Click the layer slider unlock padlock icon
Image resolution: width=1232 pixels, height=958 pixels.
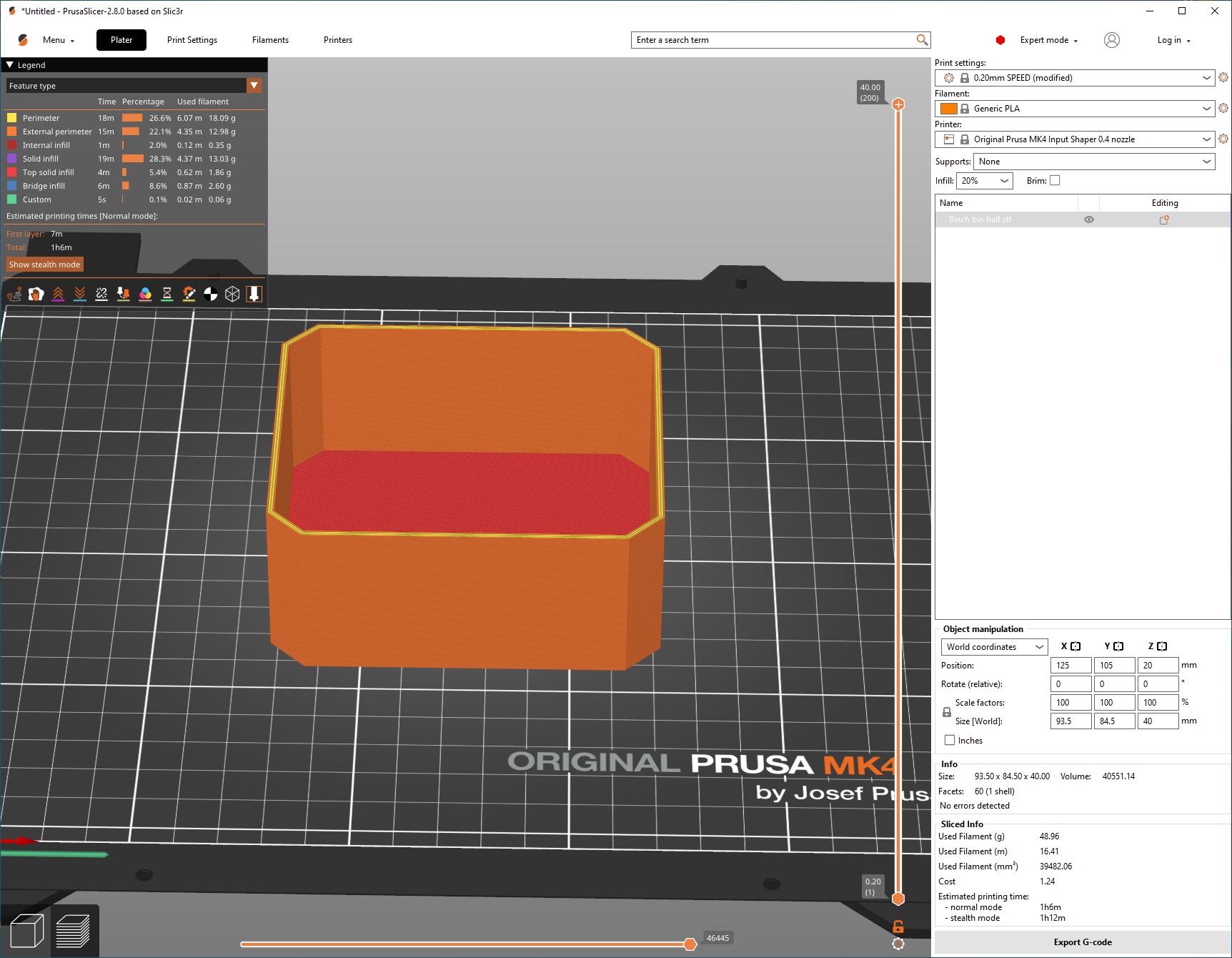(x=898, y=927)
